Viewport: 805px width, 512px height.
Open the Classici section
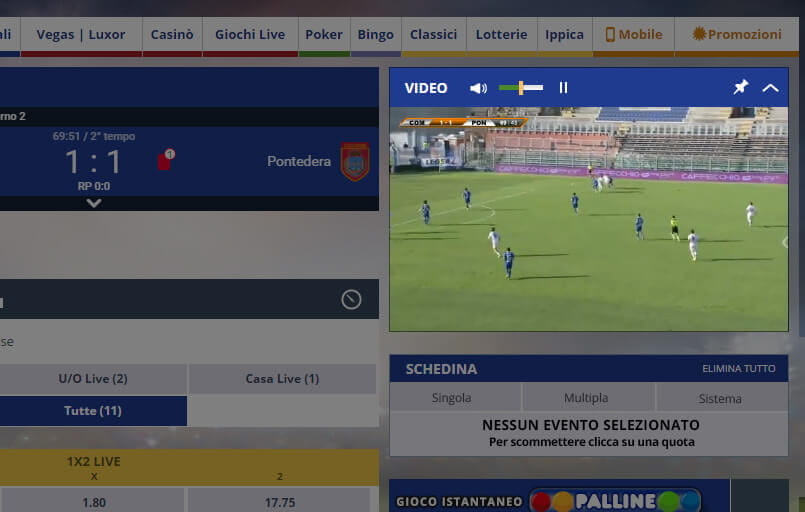433,34
